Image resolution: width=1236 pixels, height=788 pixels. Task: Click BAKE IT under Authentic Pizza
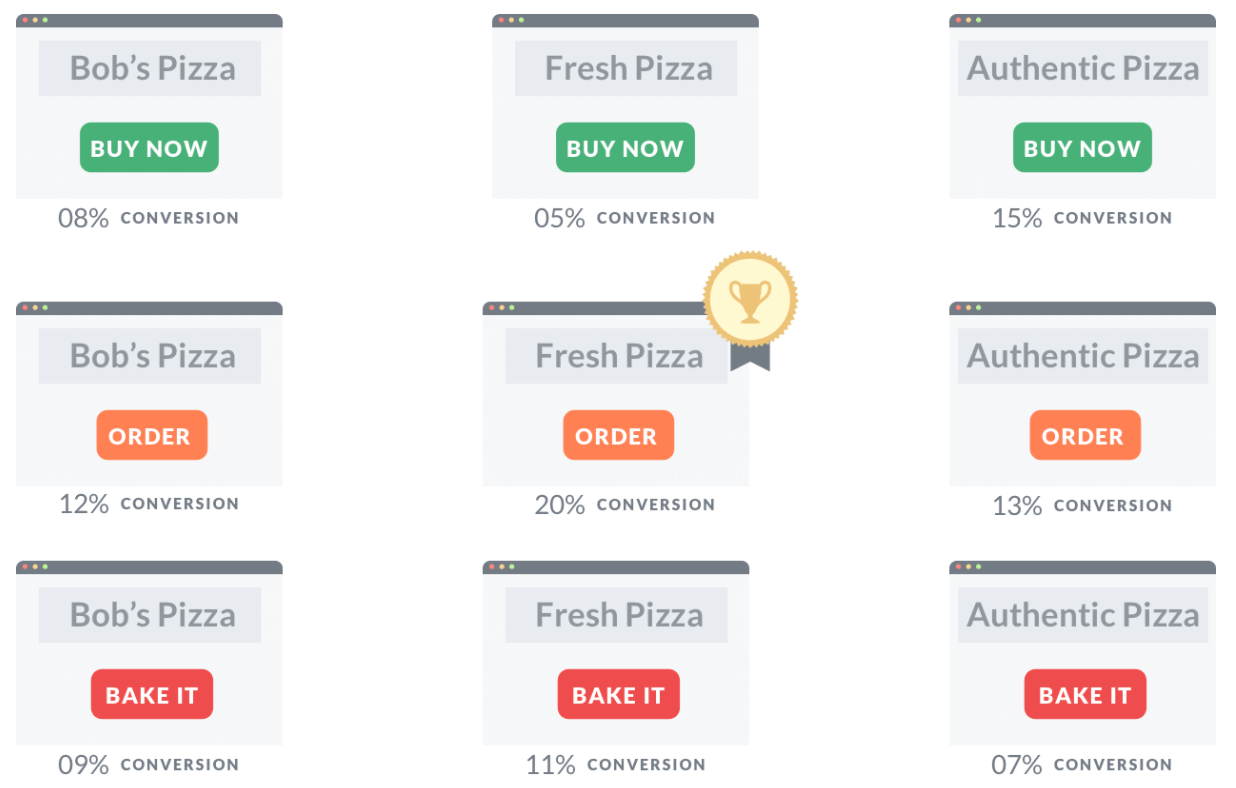click(x=1085, y=694)
